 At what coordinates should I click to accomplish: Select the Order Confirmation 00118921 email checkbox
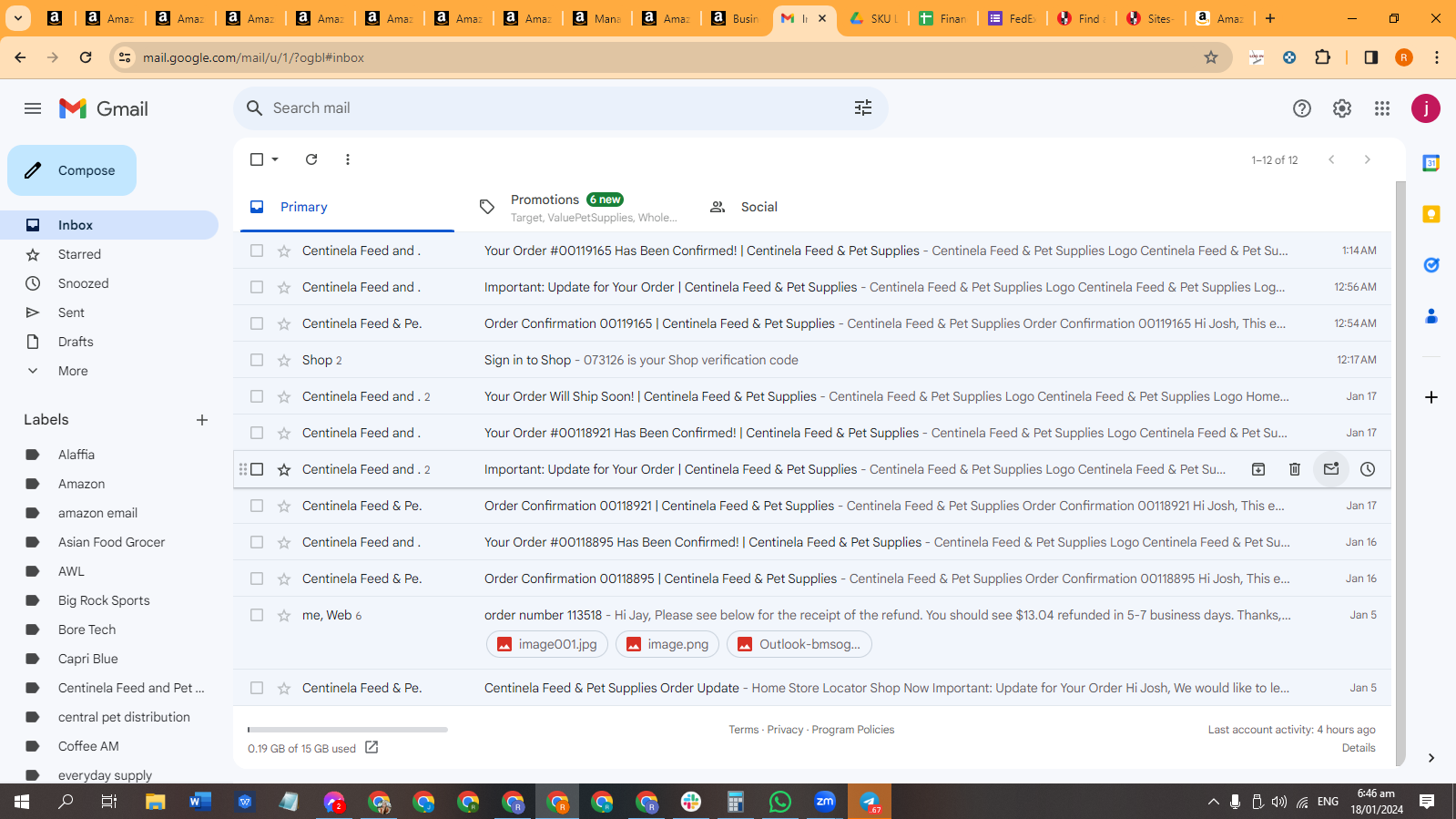tap(257, 506)
